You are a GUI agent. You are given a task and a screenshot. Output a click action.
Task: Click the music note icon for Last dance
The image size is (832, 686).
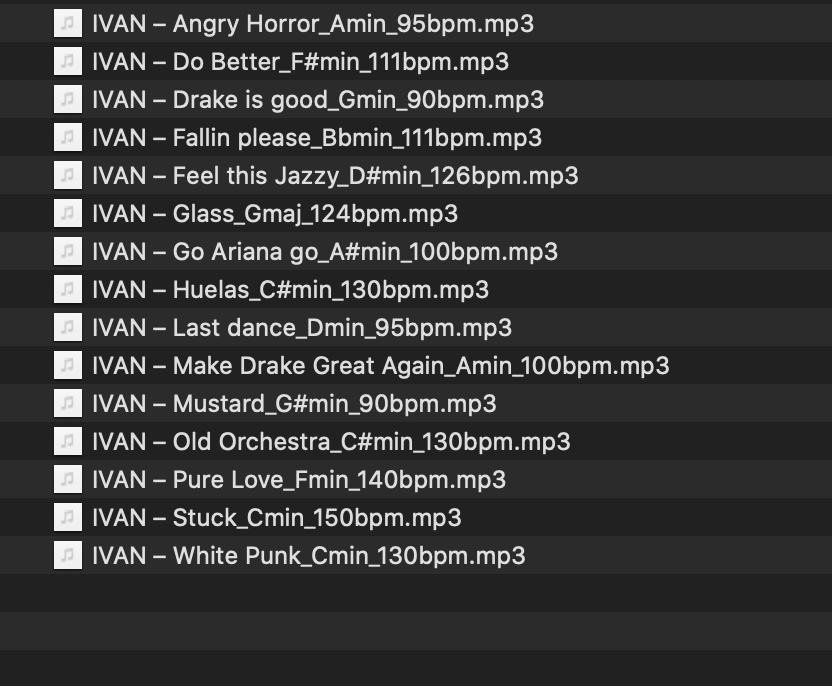point(67,327)
